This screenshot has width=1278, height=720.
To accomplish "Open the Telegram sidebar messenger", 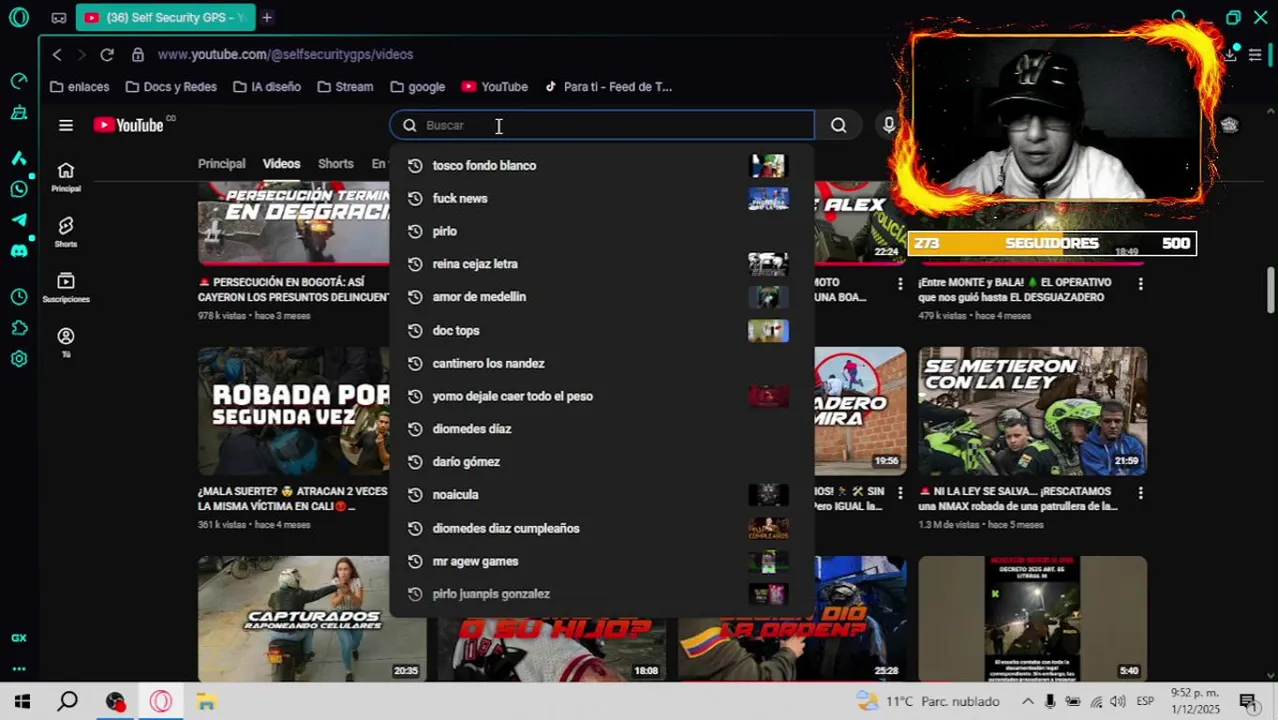I will 18,220.
